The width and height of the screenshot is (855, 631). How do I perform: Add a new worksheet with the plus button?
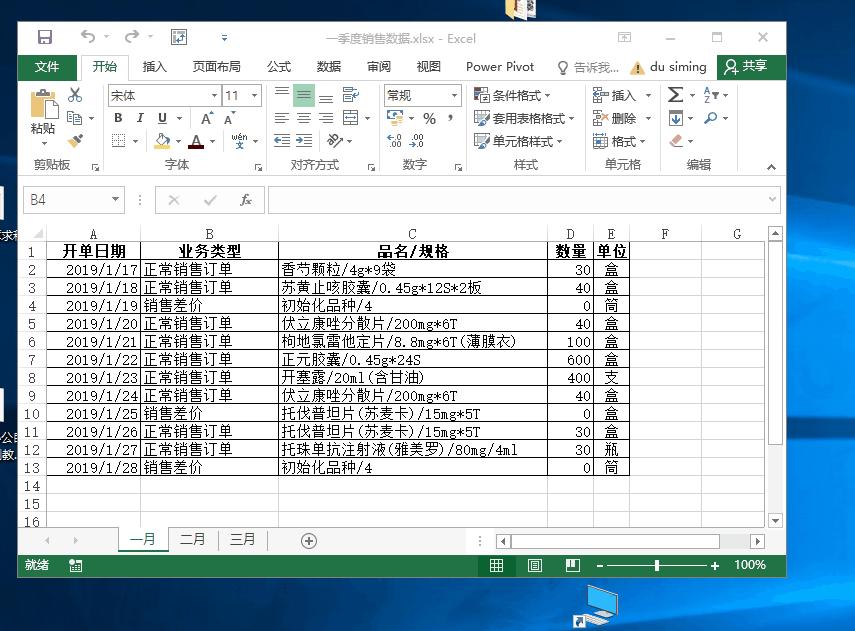307,538
